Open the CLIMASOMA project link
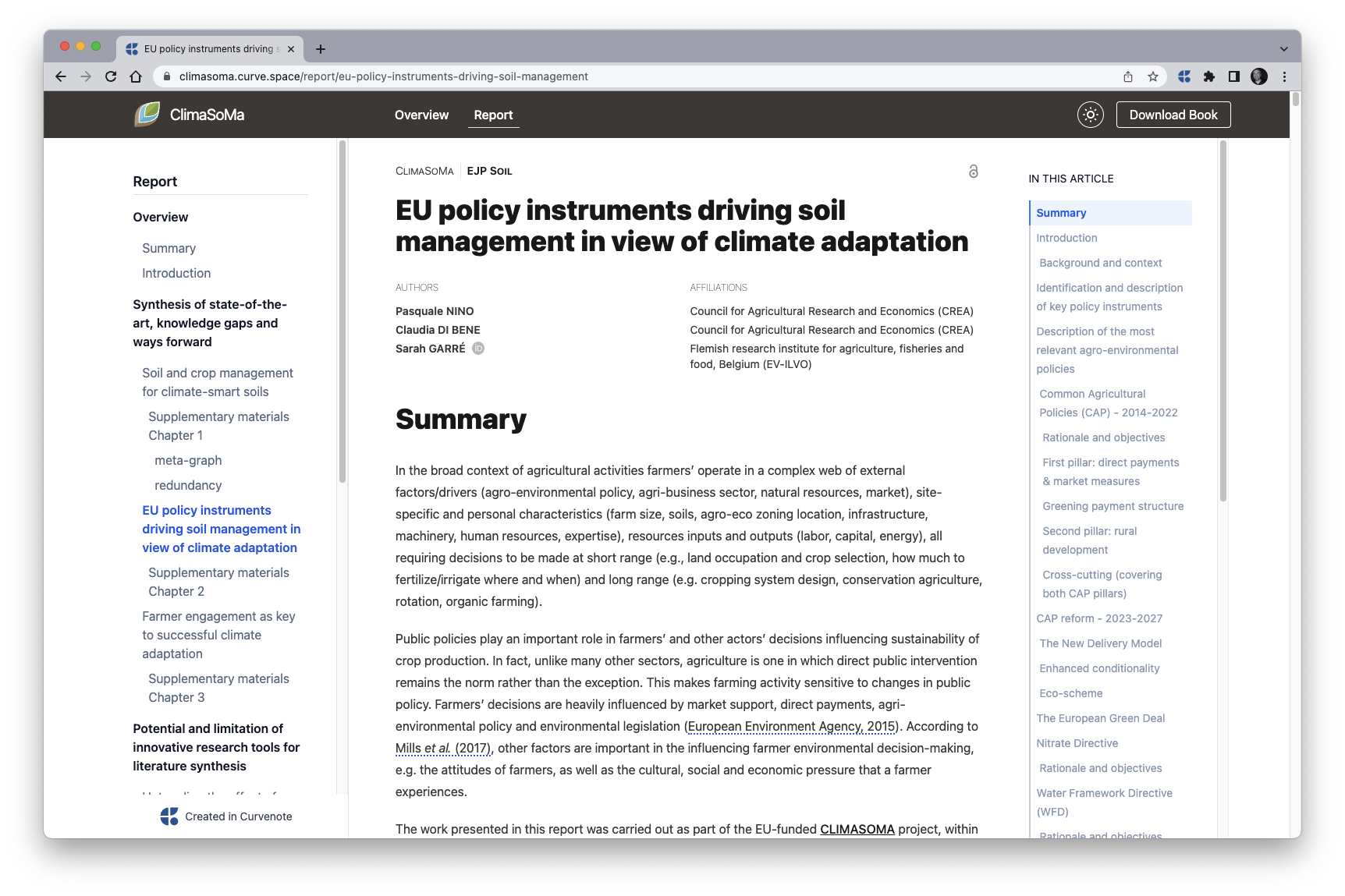This screenshot has width=1345, height=896. [x=857, y=829]
